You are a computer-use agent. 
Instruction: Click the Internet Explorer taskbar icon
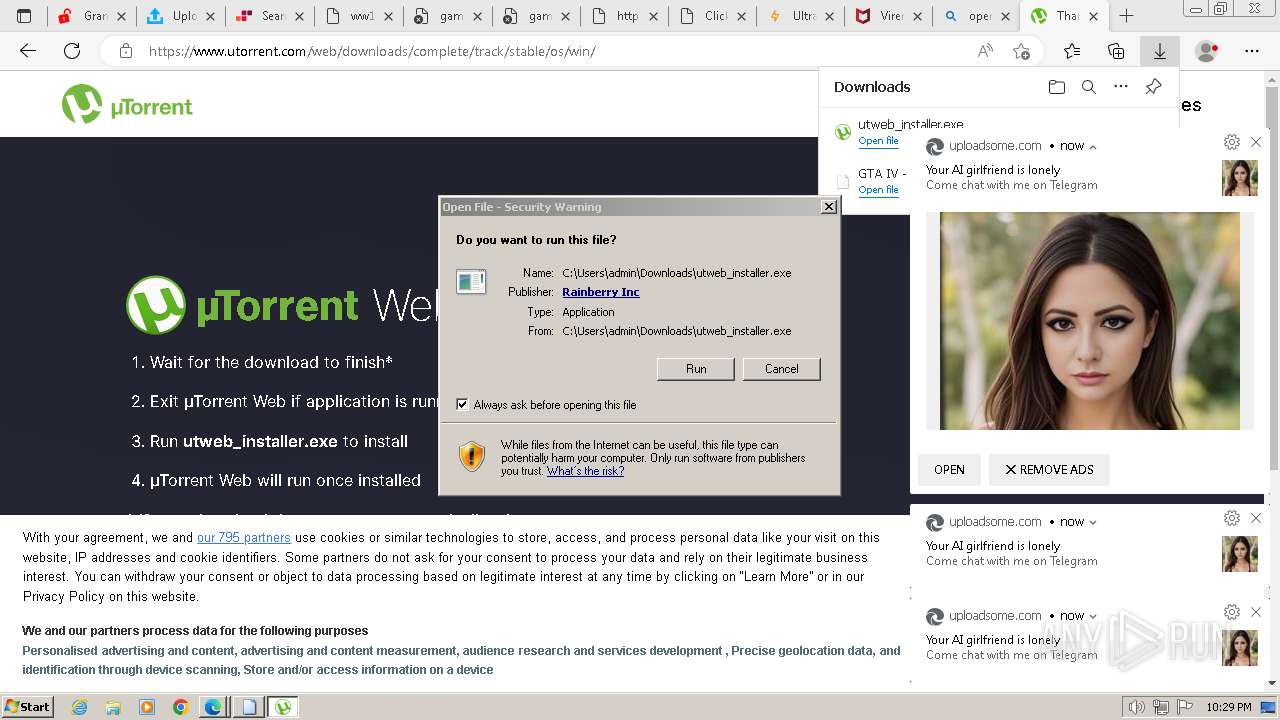coord(79,707)
